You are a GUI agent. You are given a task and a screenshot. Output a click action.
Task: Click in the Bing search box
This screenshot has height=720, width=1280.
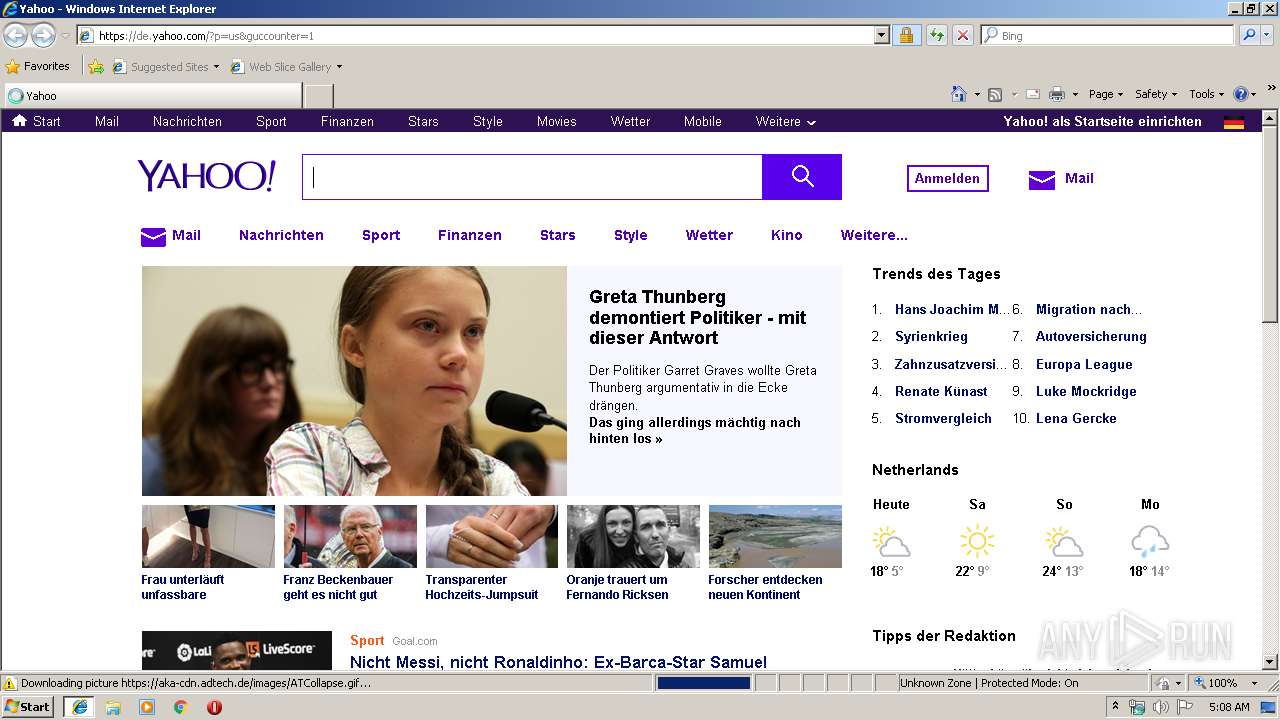pos(1107,36)
